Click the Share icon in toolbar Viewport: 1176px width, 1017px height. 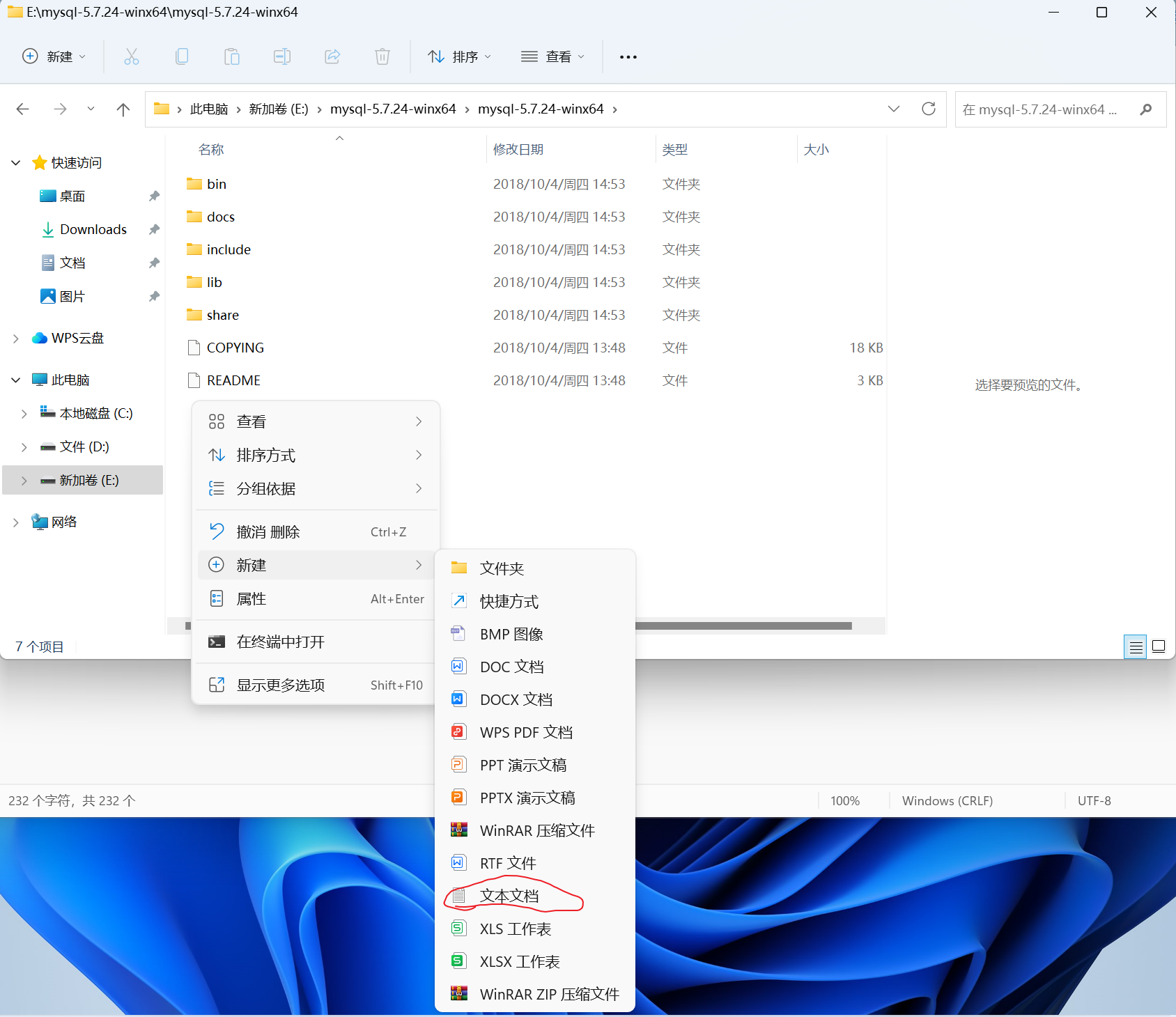(332, 56)
